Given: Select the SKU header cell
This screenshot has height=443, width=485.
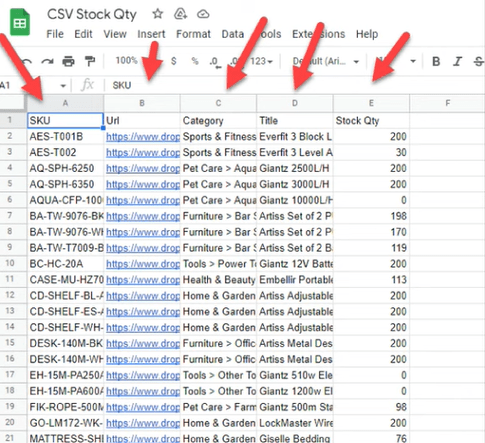Looking at the screenshot, I should [x=65, y=120].
